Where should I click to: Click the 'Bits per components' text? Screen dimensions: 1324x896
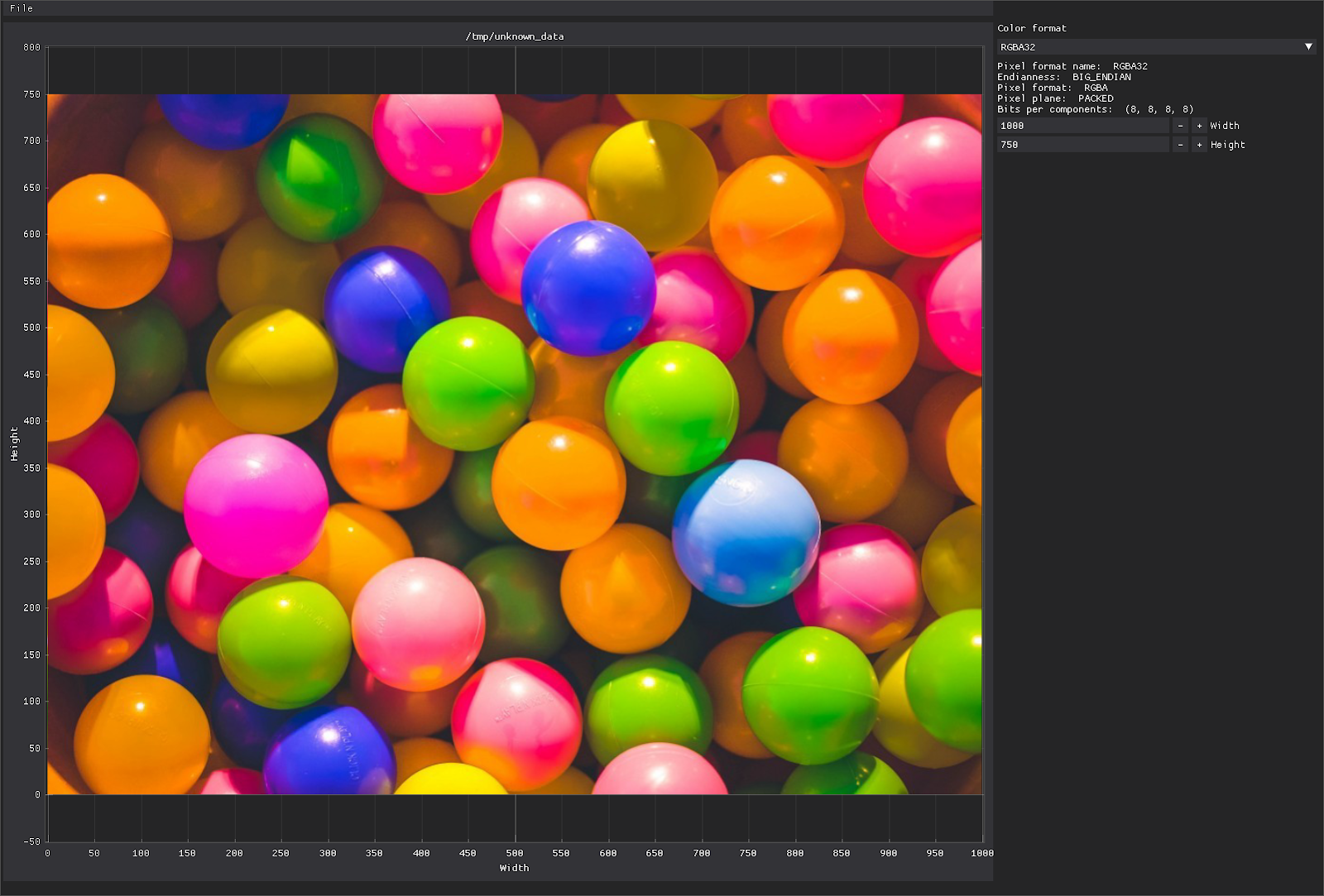1096,109
